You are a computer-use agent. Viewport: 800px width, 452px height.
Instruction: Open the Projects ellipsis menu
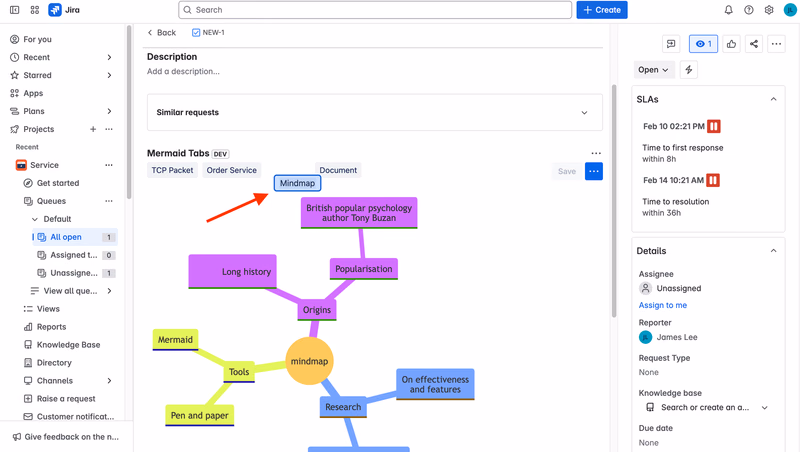coord(109,129)
